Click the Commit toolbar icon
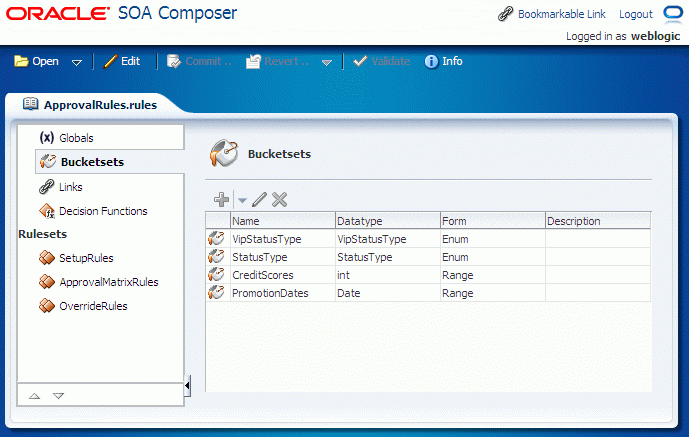Viewport: 689px width, 437px height. pos(174,61)
